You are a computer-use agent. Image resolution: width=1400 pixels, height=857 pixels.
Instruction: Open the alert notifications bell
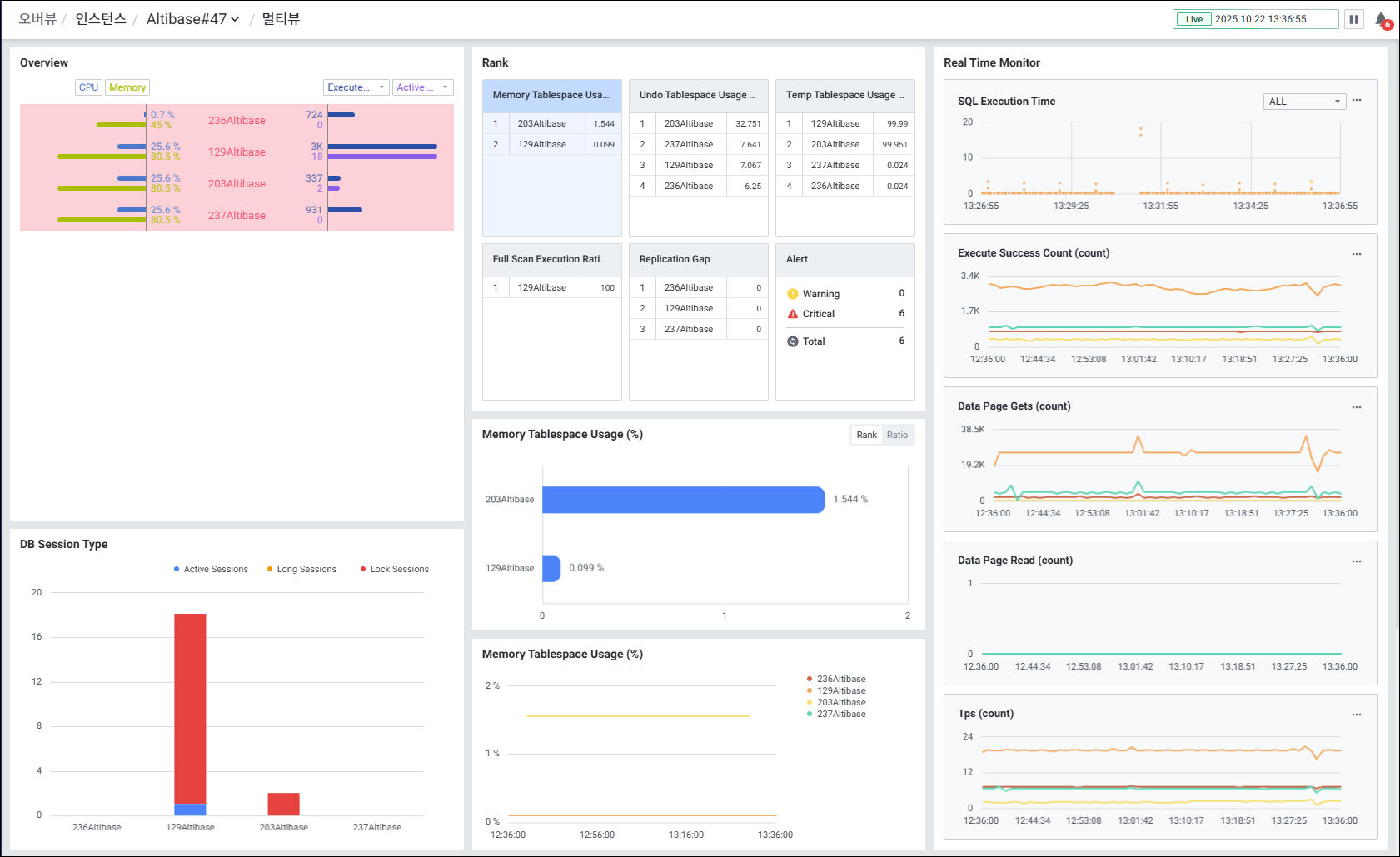[x=1381, y=19]
